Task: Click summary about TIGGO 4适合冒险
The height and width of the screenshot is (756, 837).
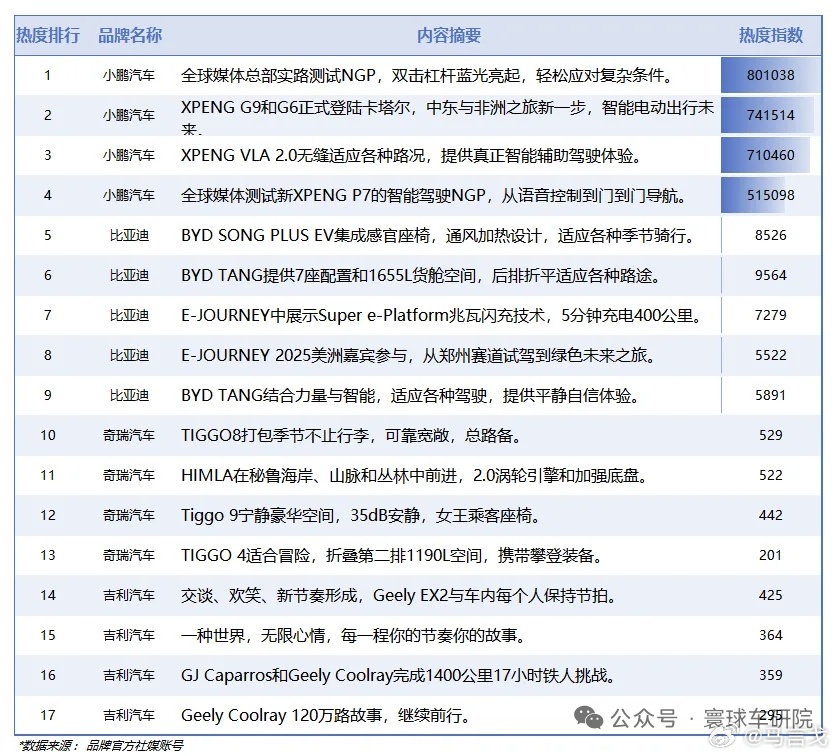Action: pos(392,556)
